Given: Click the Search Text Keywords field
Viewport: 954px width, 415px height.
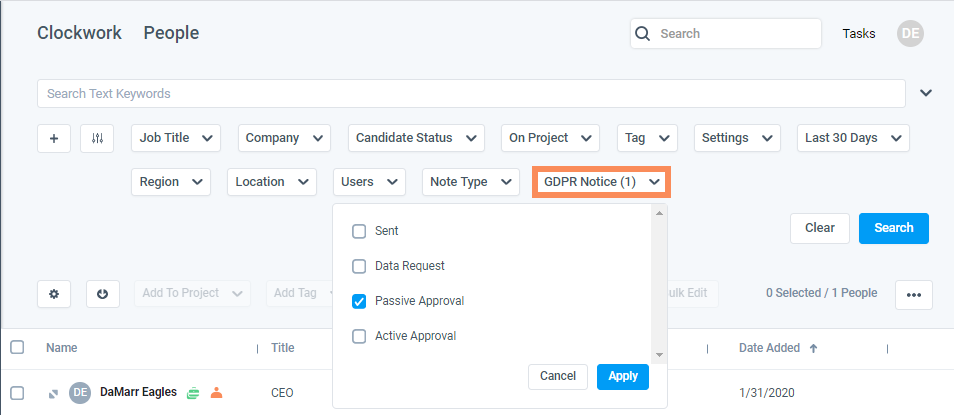Looking at the screenshot, I should click(471, 93).
